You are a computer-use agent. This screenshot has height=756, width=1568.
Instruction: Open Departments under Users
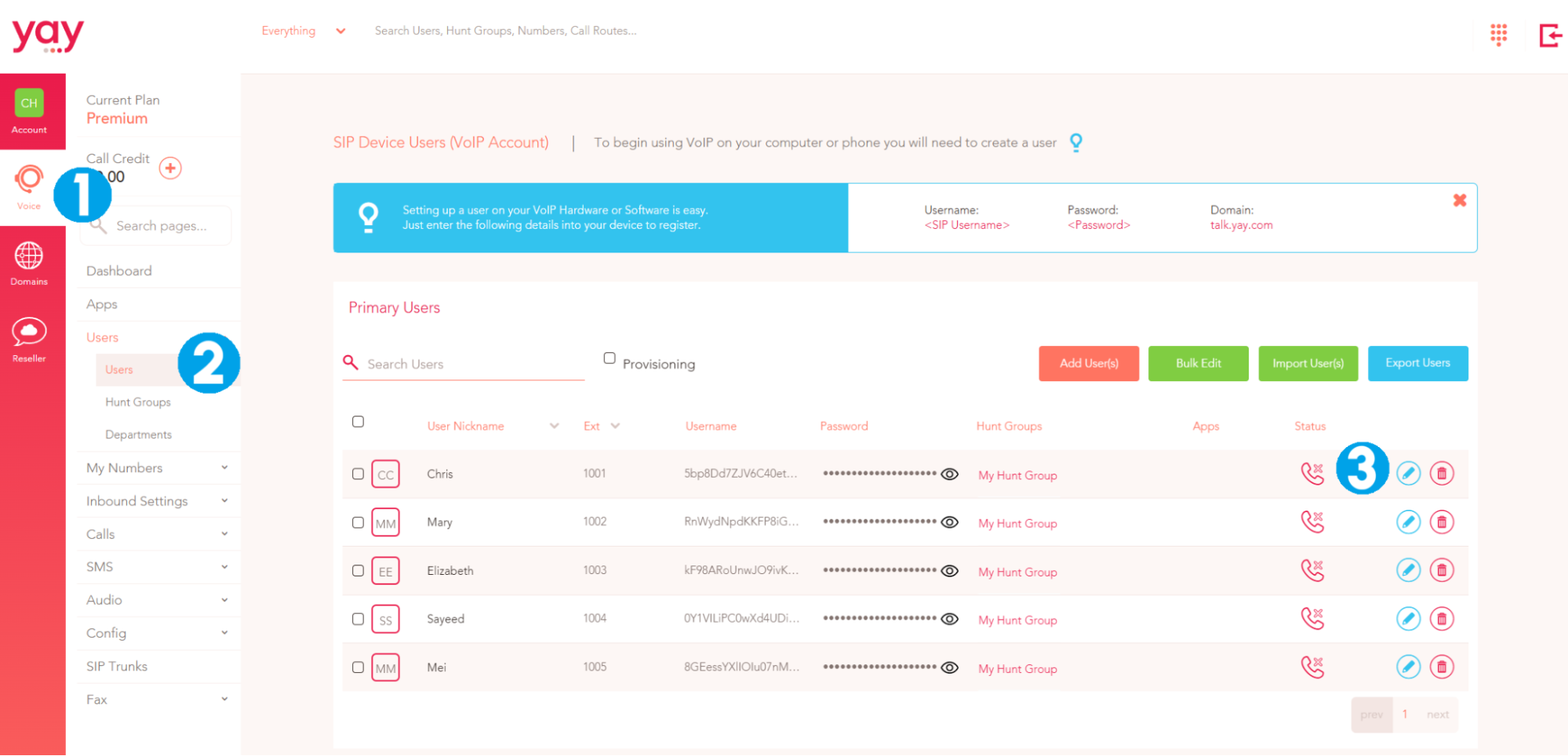coord(139,434)
